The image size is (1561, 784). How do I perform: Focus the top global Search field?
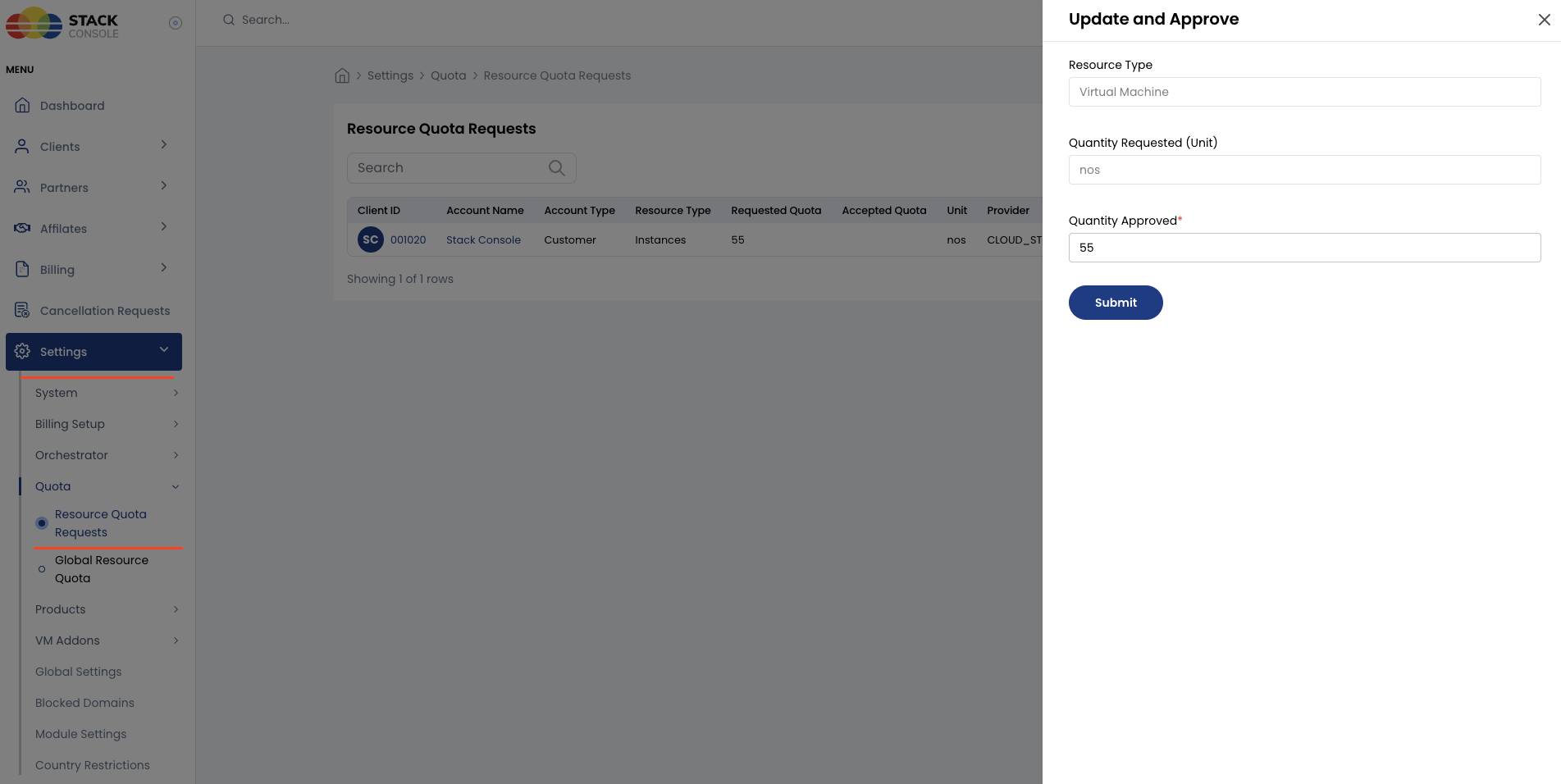[266, 20]
